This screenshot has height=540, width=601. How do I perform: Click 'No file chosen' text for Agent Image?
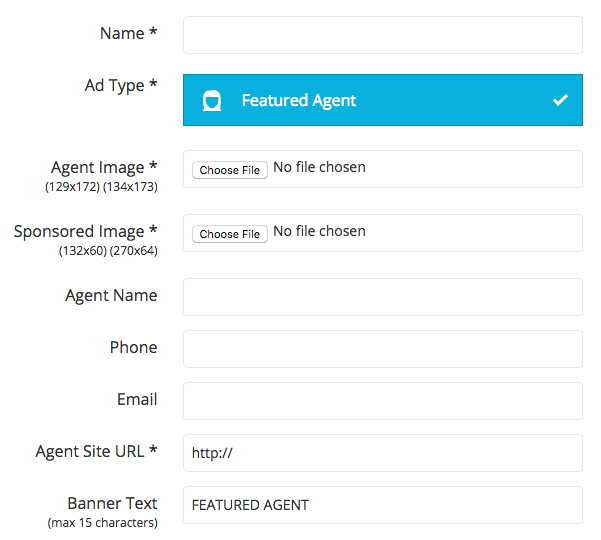coord(319,167)
